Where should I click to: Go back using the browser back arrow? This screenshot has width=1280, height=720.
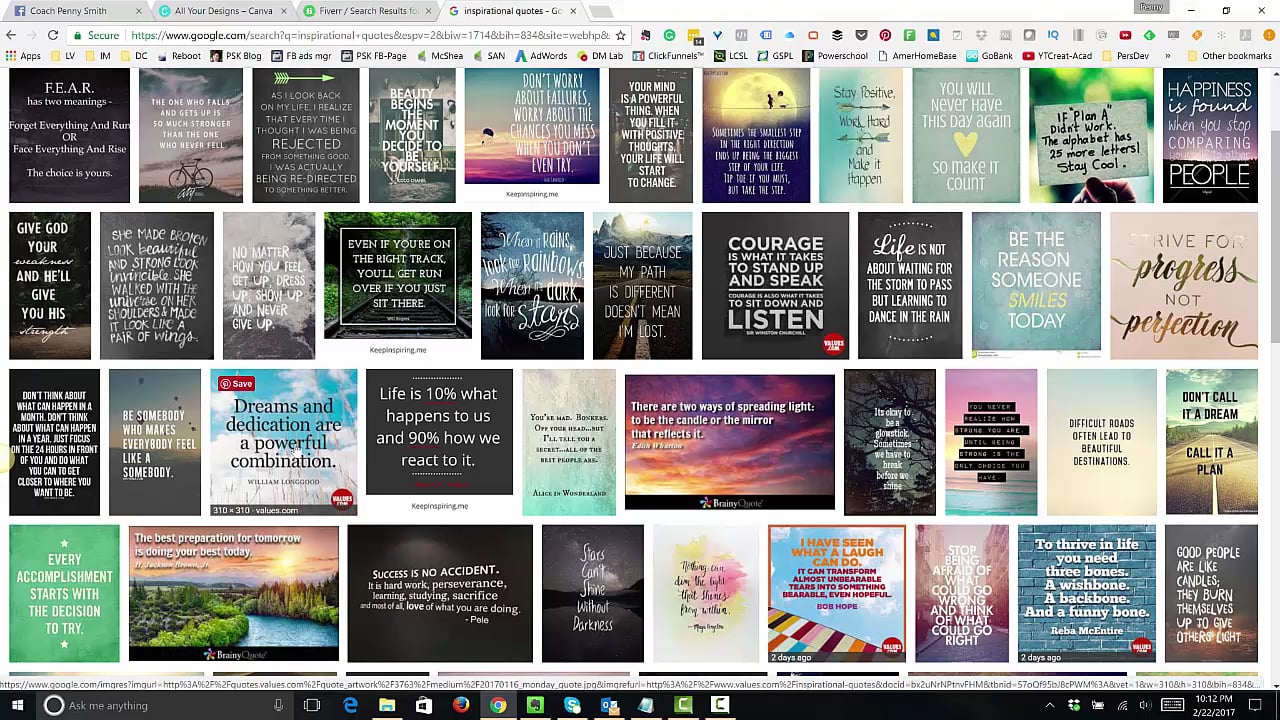11,35
